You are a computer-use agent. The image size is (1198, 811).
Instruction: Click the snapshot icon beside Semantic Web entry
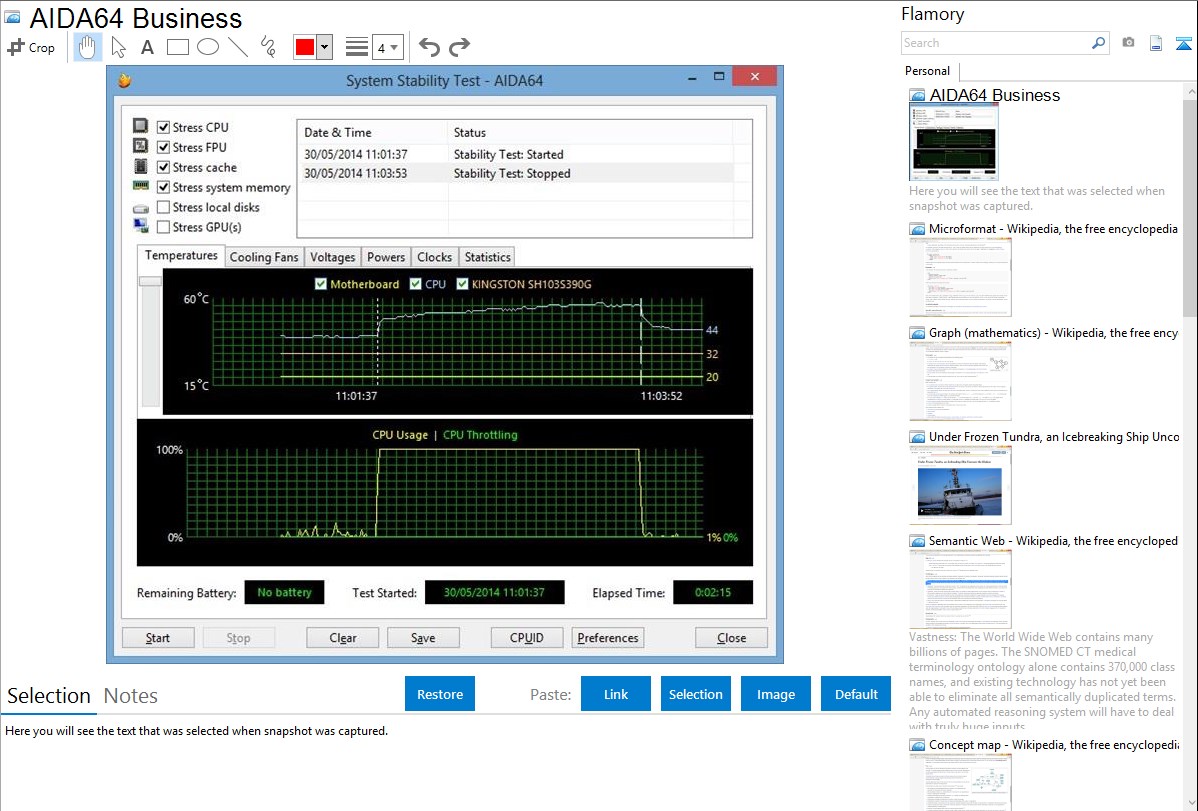click(917, 540)
